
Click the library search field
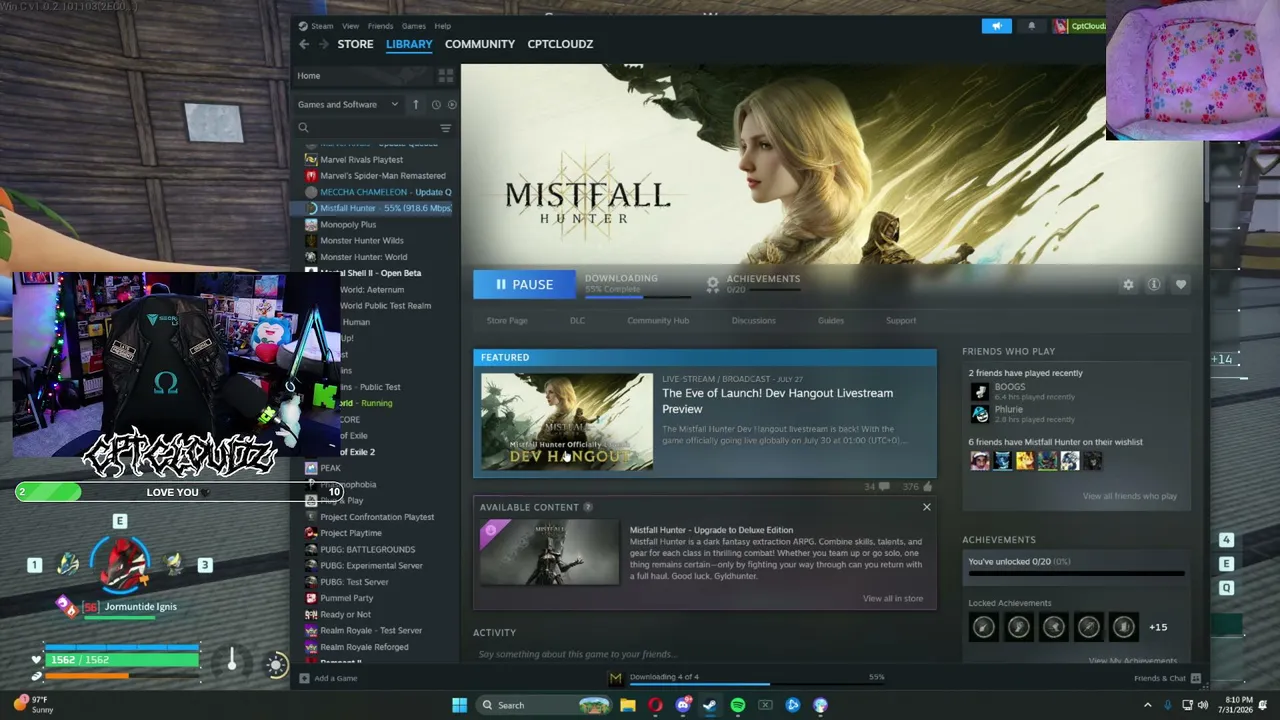370,128
